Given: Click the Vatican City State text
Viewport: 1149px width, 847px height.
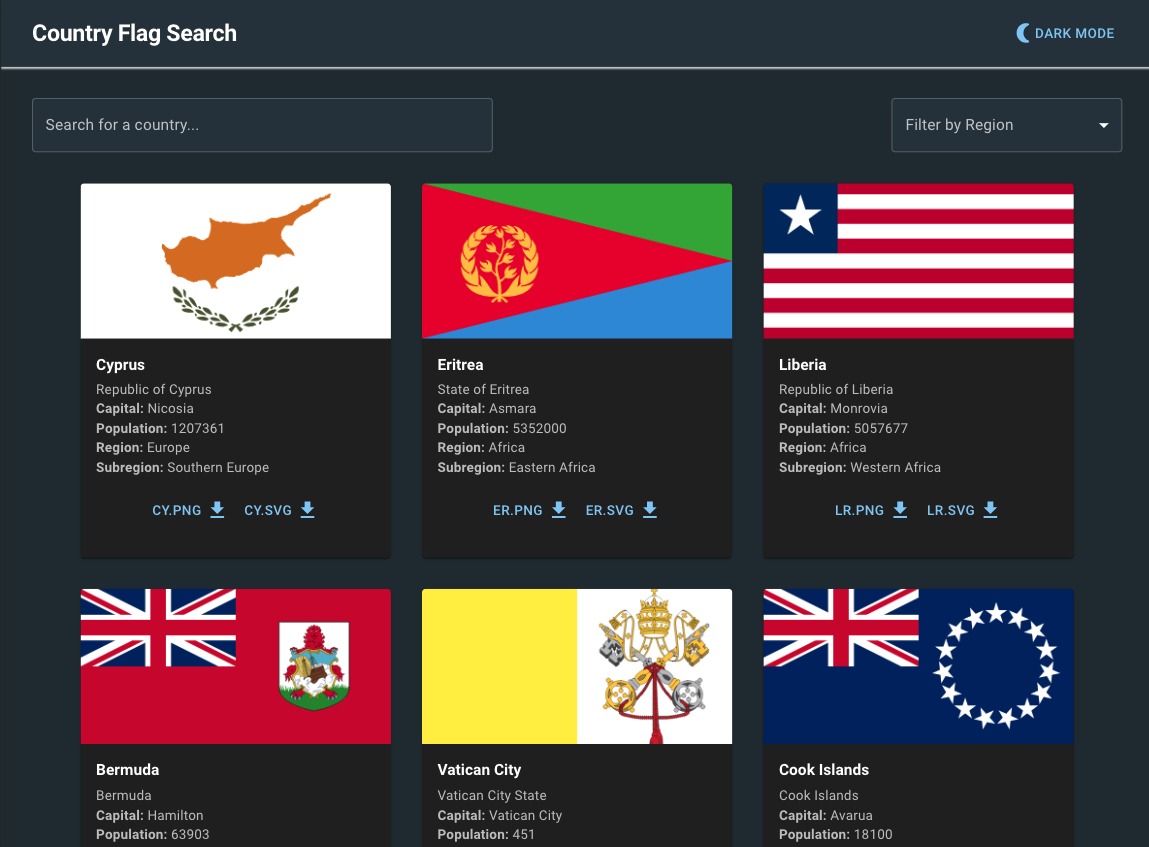Looking at the screenshot, I should (492, 796).
